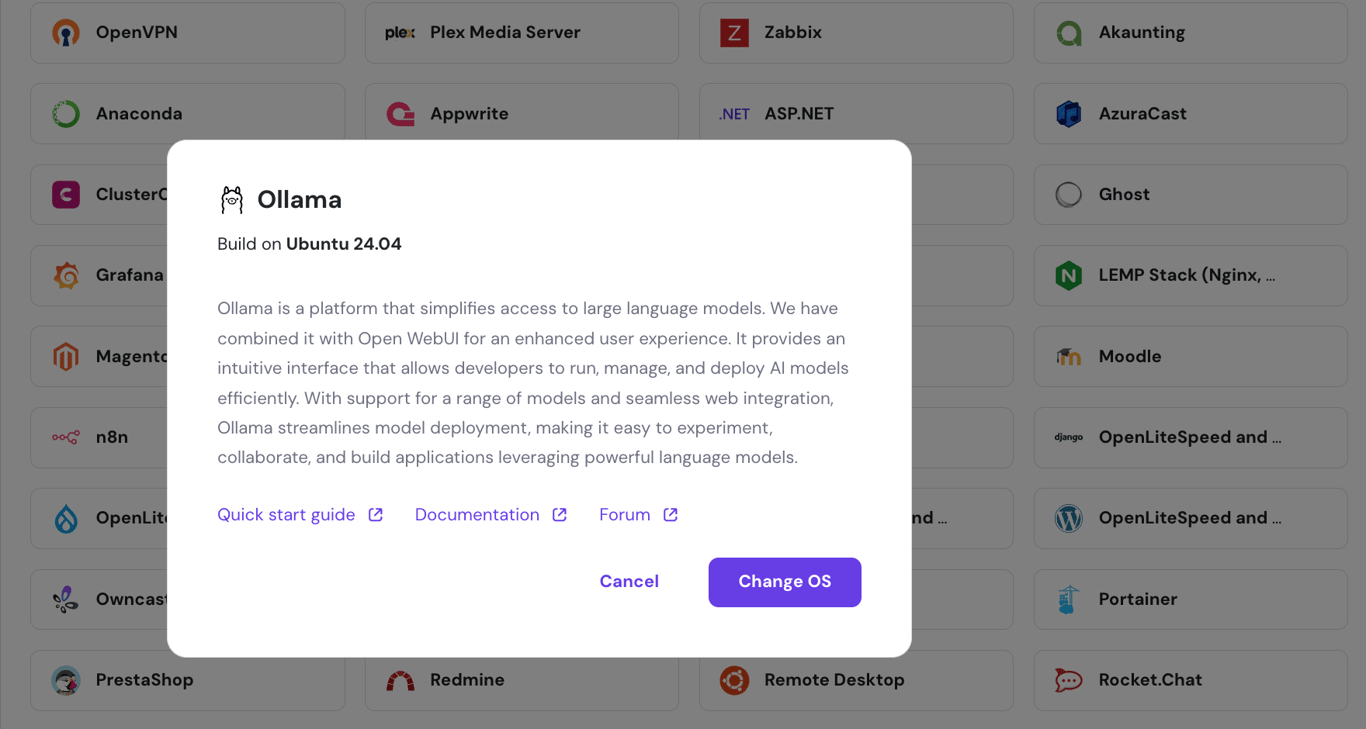
Task: Click the red Zabbix icon
Action: (x=734, y=32)
